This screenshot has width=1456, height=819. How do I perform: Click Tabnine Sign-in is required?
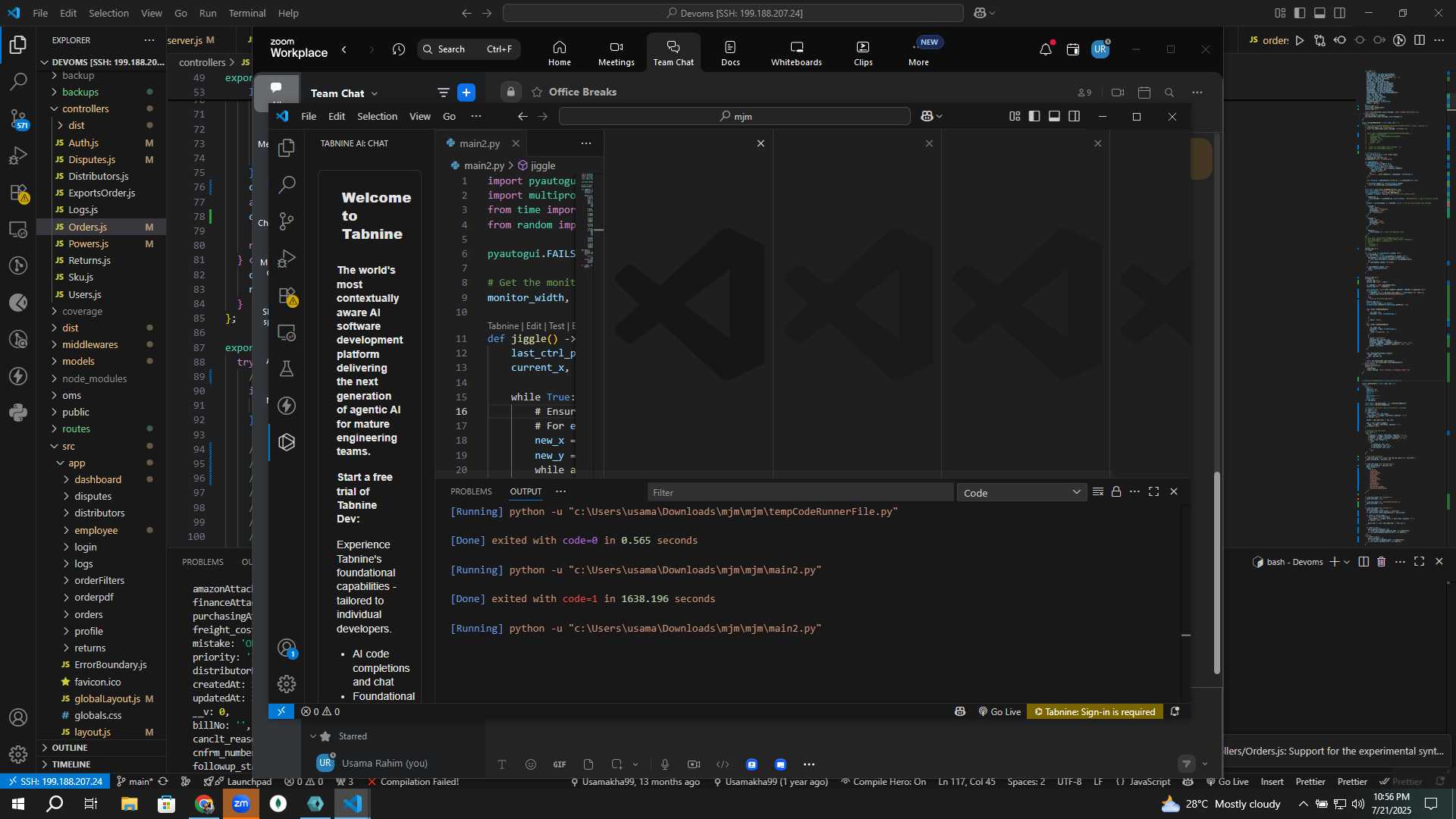coord(1095,712)
